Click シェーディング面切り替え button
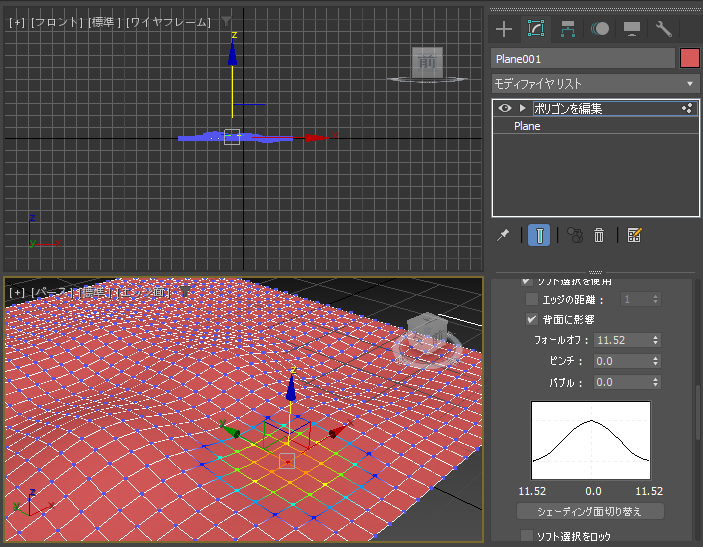 [x=590, y=511]
